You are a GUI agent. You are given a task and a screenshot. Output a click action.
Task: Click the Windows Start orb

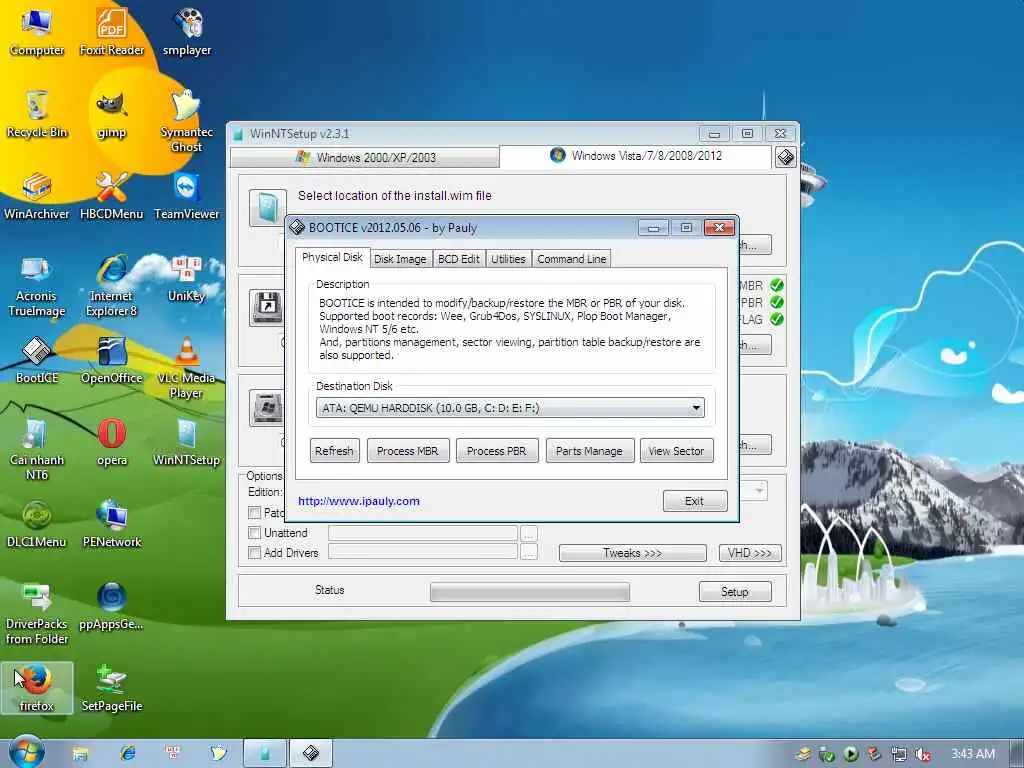25,752
